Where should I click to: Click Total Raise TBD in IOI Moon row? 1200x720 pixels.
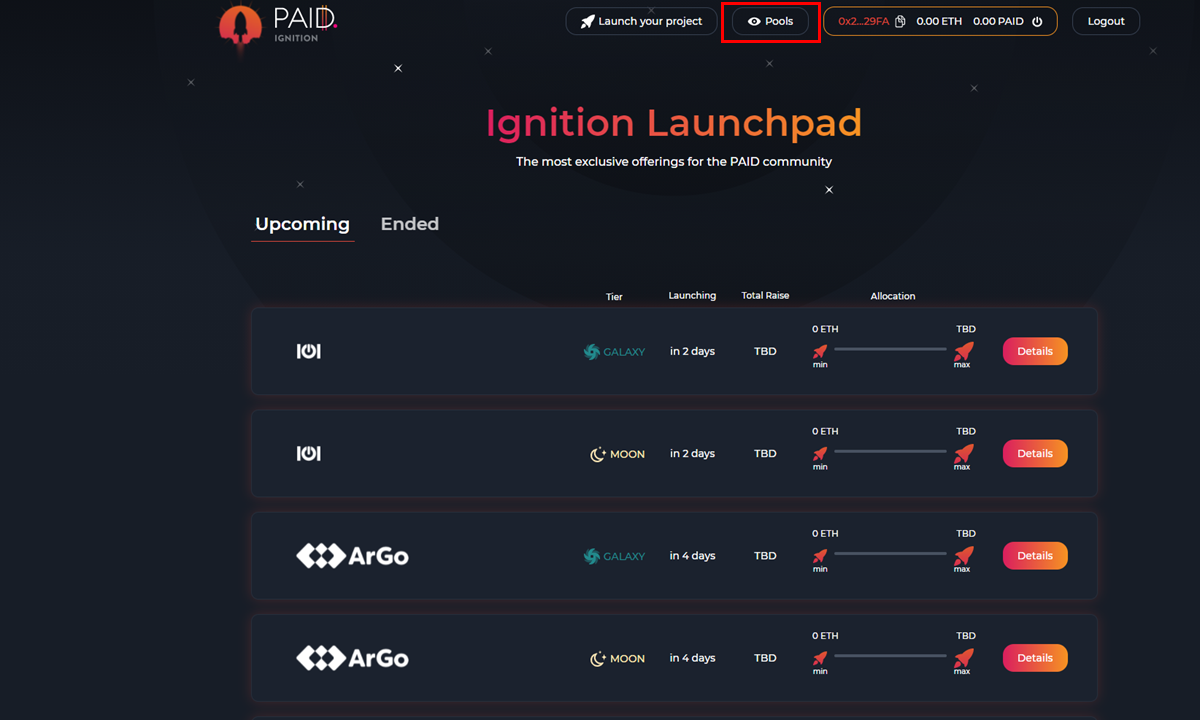[x=765, y=454]
